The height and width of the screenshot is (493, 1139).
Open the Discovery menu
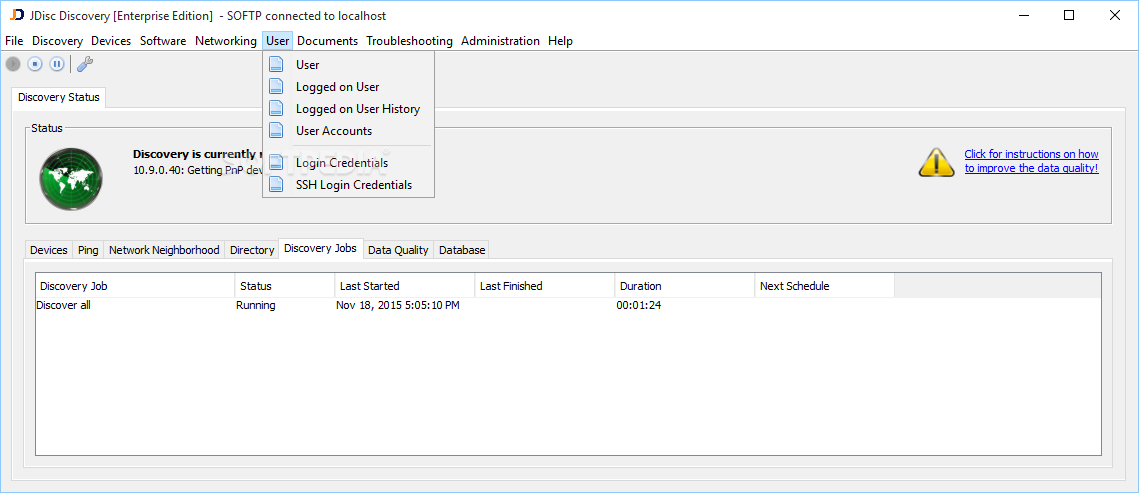57,41
